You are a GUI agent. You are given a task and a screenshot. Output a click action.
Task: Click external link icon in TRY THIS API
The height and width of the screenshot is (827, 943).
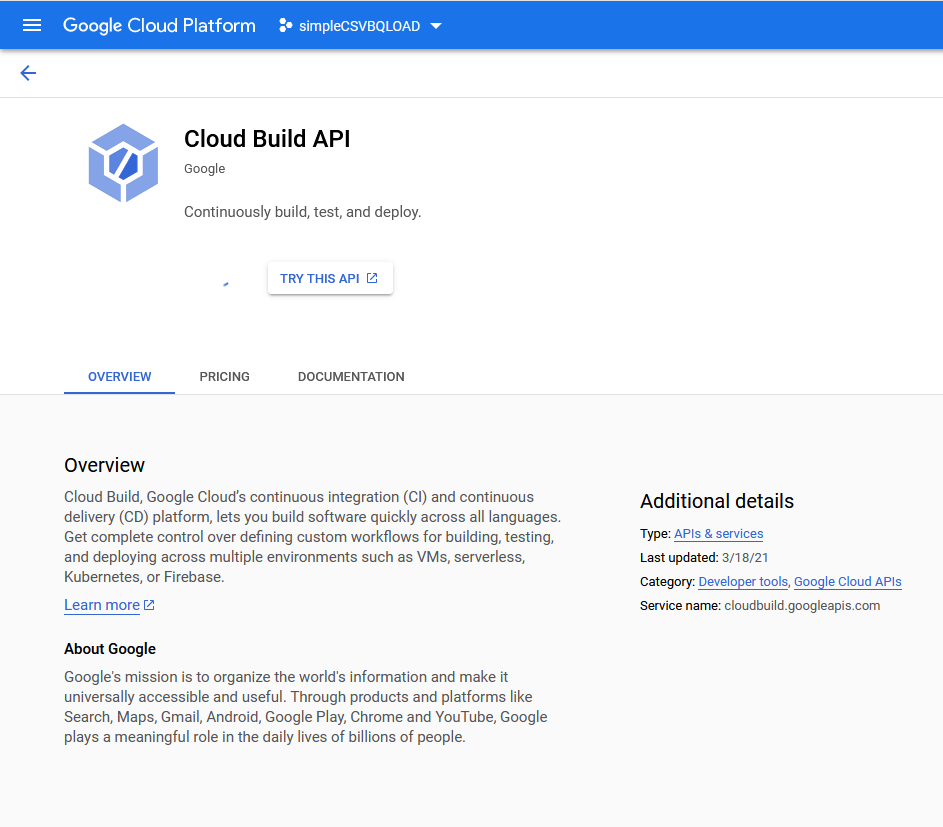point(372,278)
